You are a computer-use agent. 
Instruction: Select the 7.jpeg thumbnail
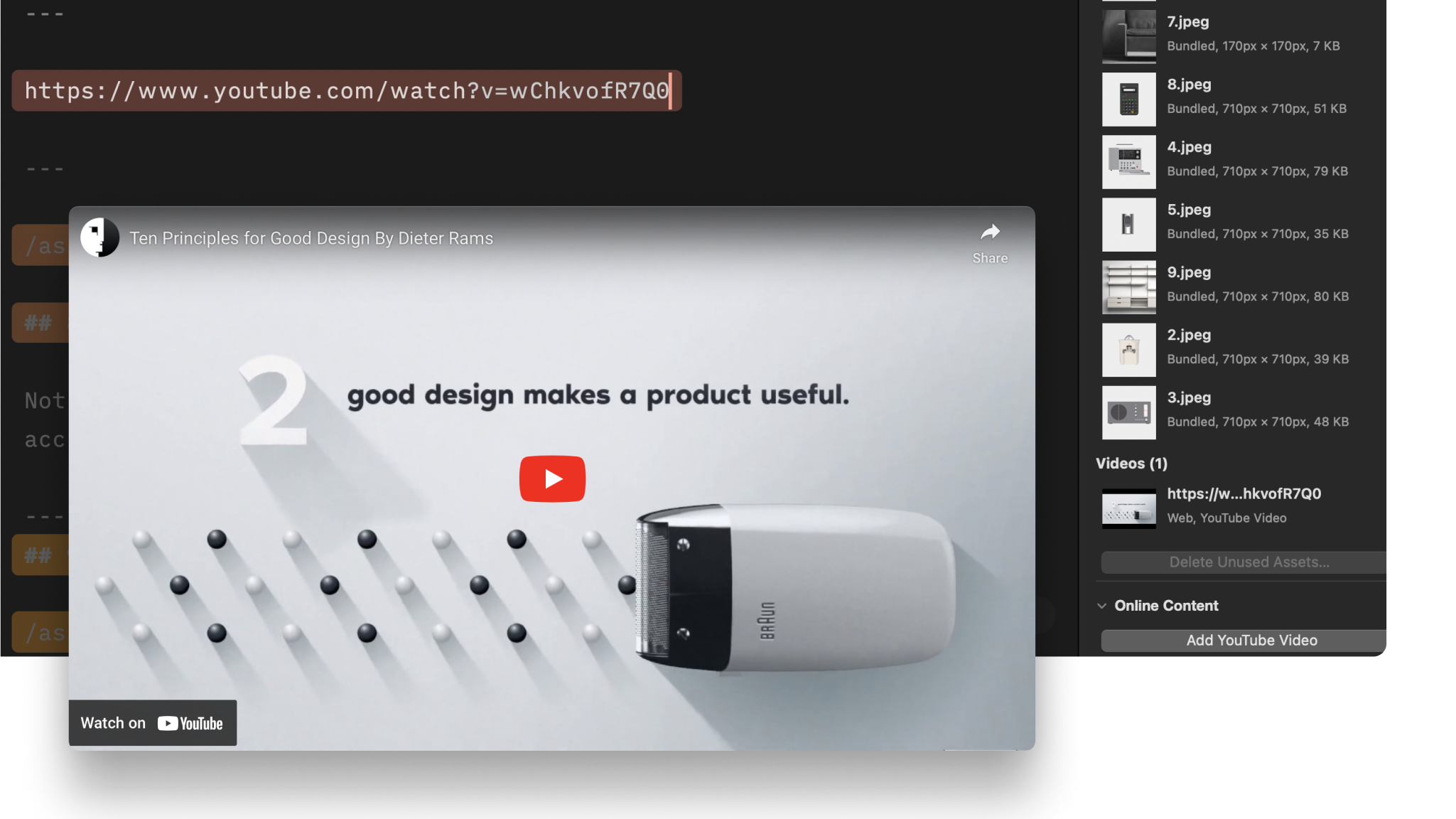pyautogui.click(x=1128, y=36)
